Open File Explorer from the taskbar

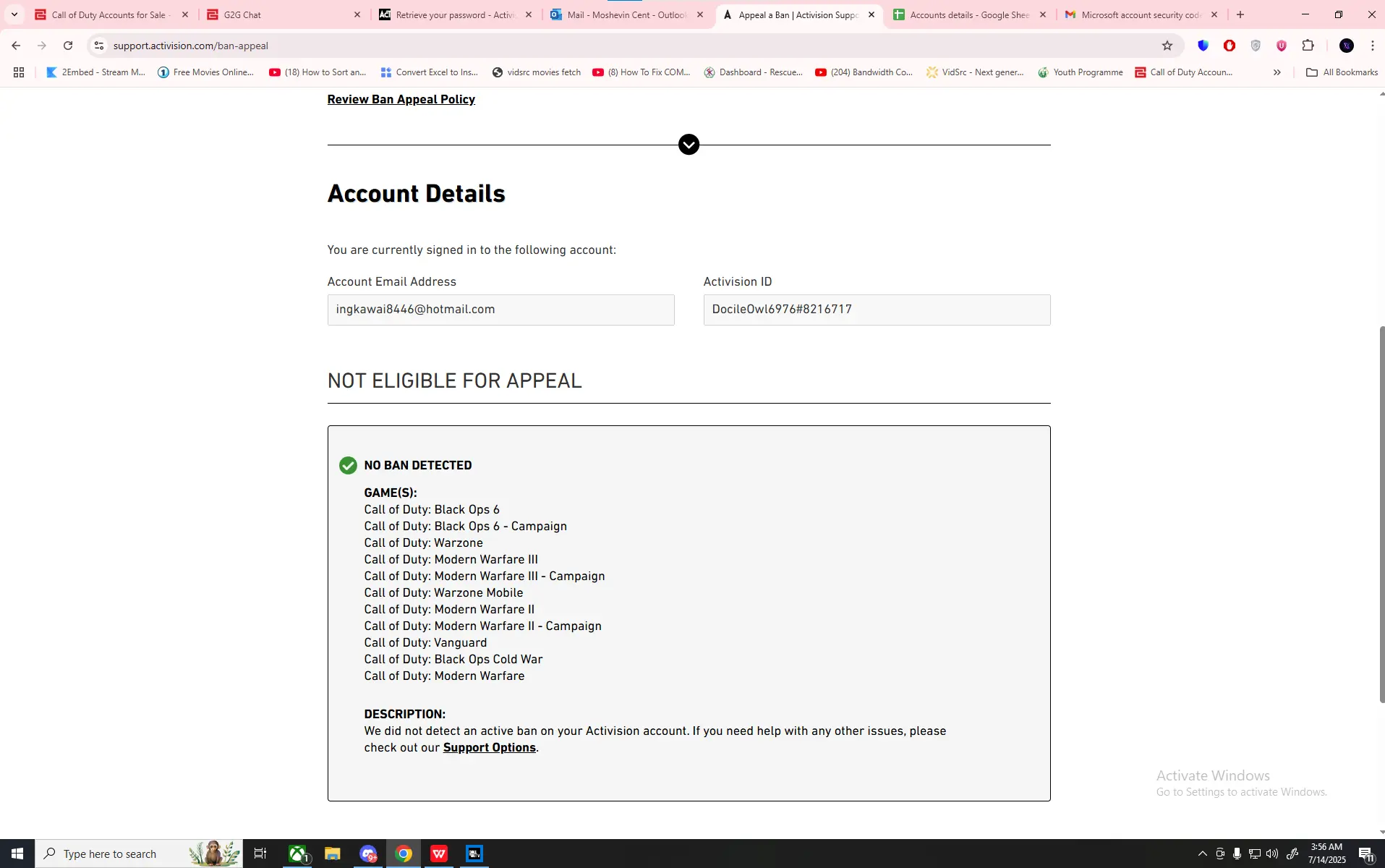(x=333, y=854)
